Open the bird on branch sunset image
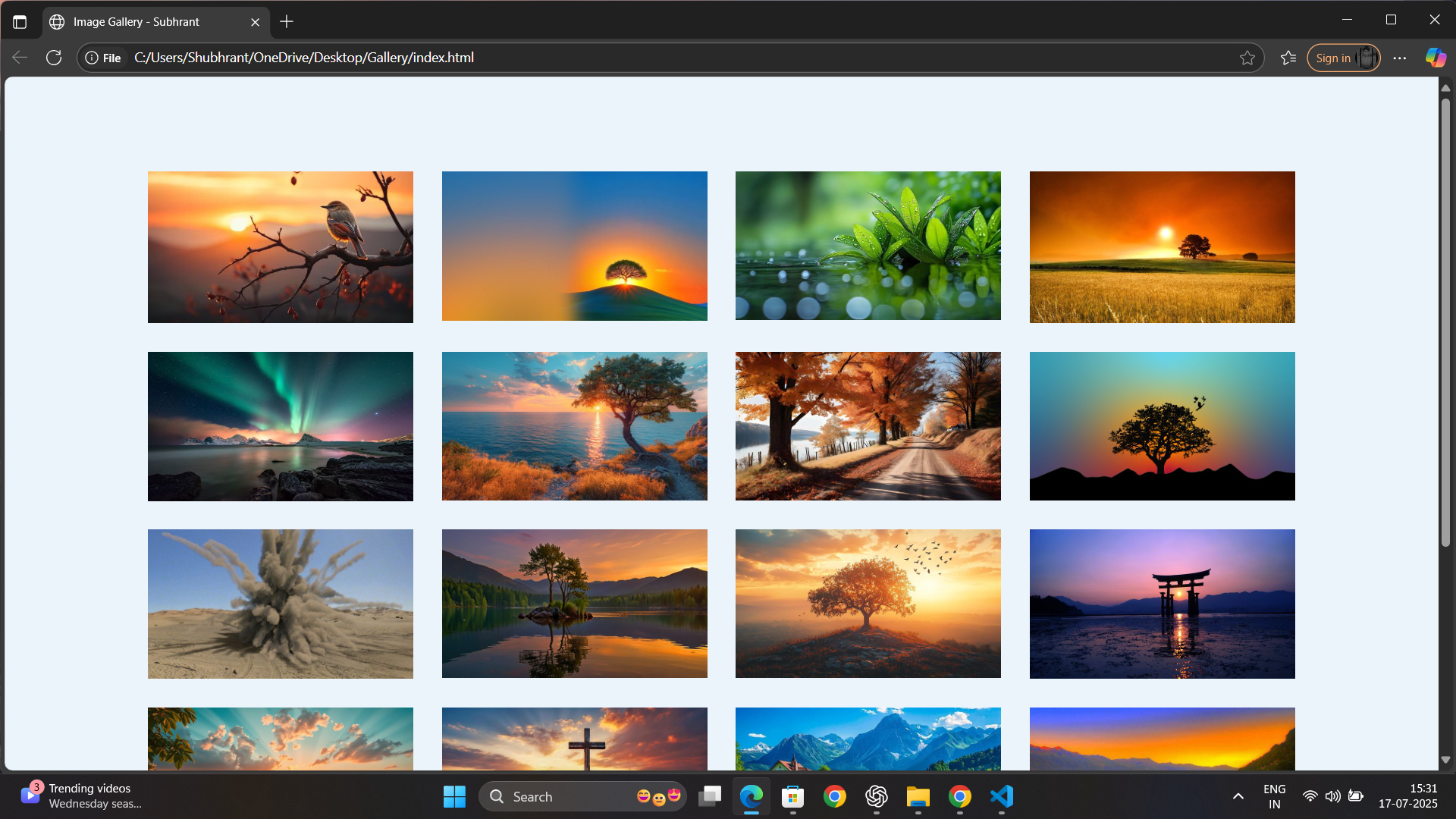Screen dimensions: 1456x819 click(x=280, y=247)
